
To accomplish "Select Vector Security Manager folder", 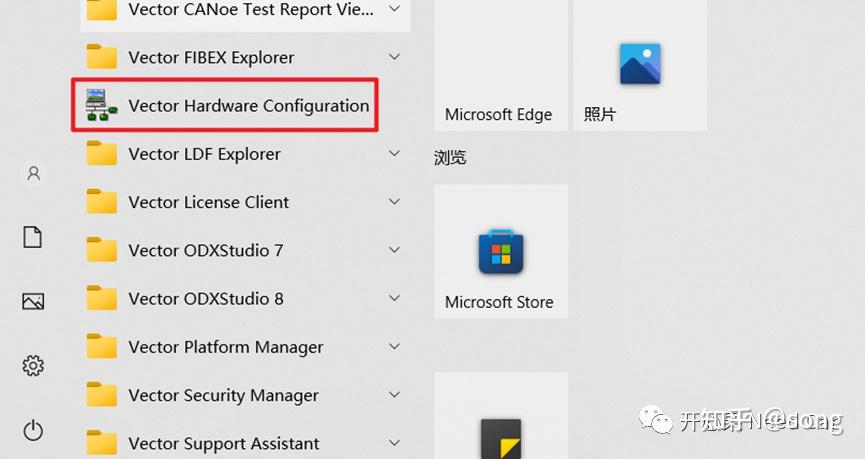I will coord(223,395).
